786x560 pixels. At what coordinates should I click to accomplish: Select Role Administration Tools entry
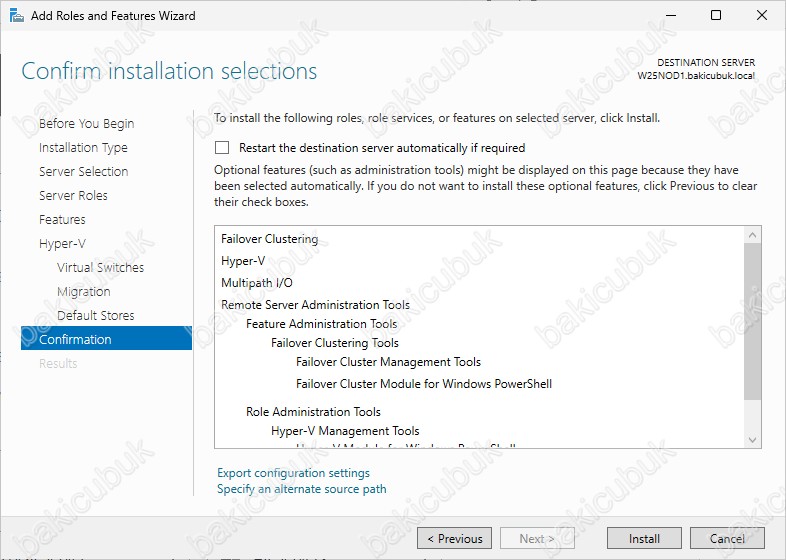point(313,412)
